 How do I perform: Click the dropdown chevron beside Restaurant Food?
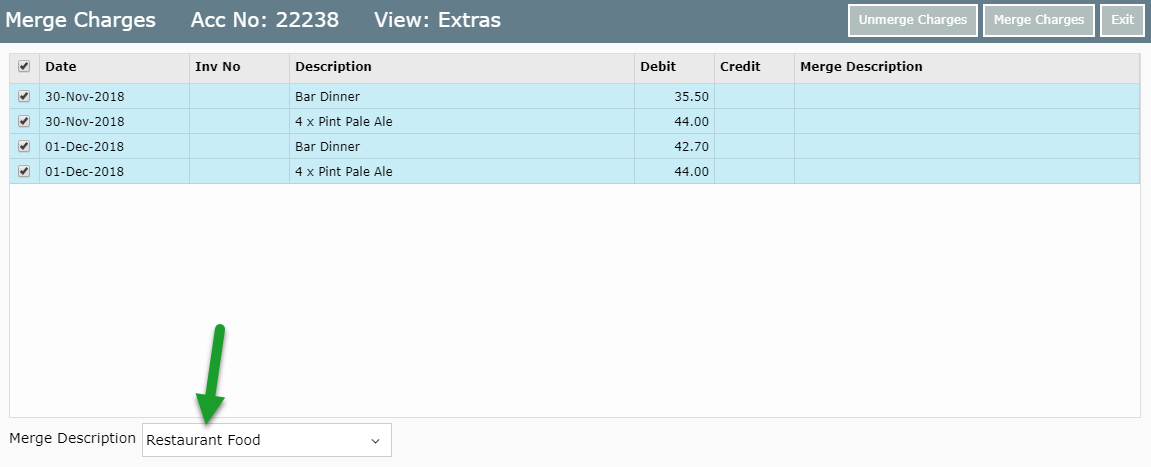point(375,440)
